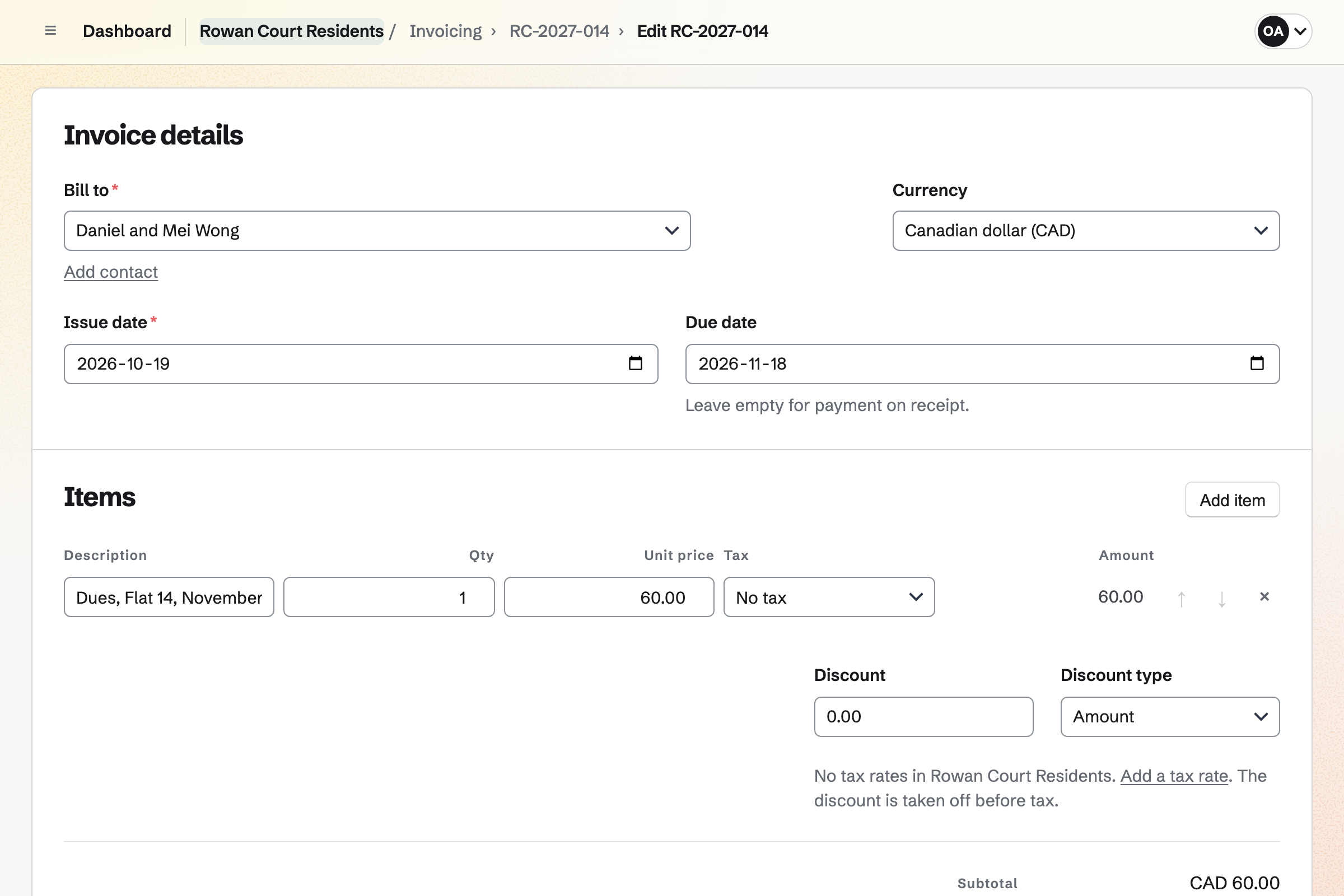Expand the Bill to contact dropdown
The height and width of the screenshot is (896, 1344).
coord(377,231)
